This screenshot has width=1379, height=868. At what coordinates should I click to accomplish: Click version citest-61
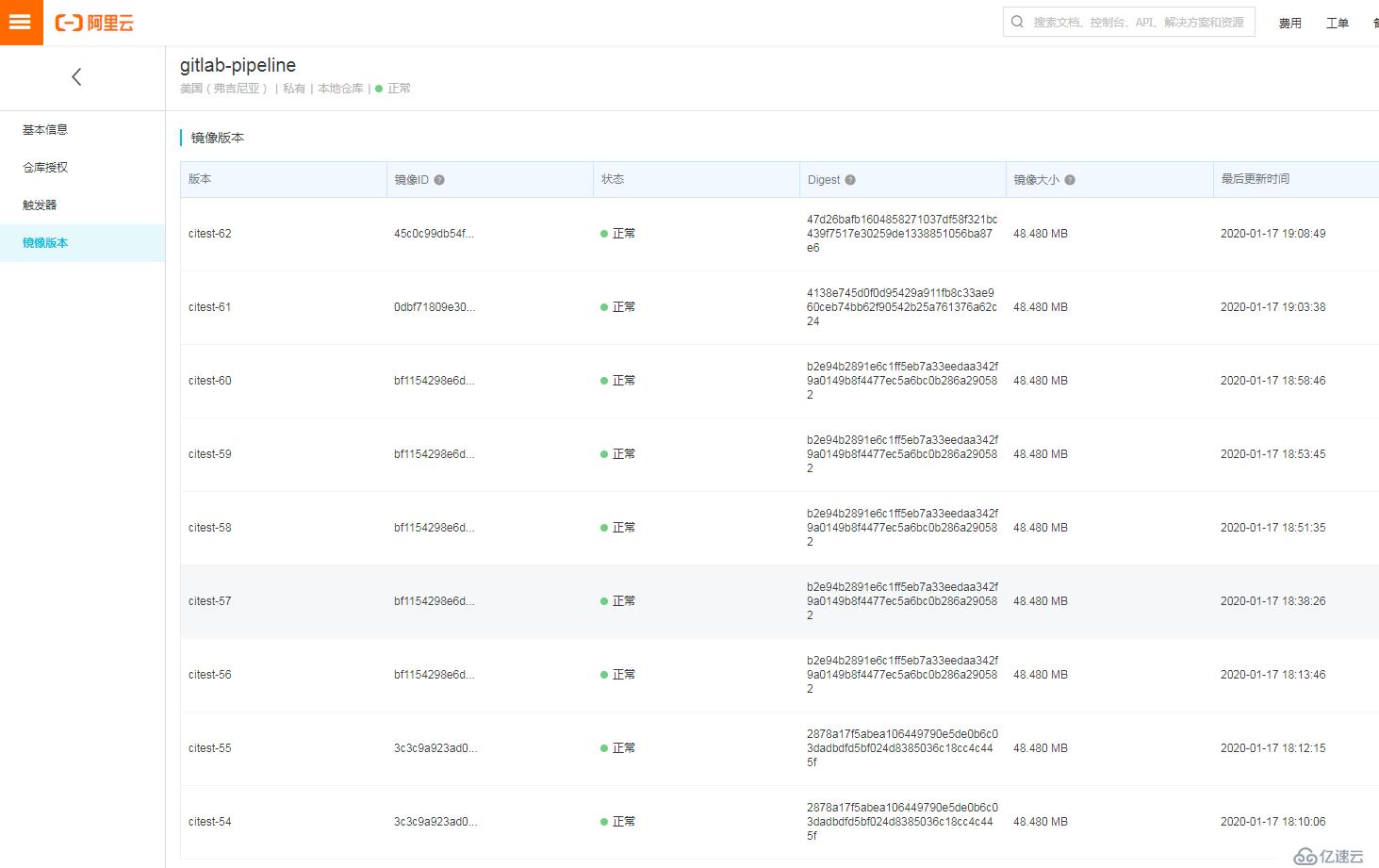coord(210,307)
